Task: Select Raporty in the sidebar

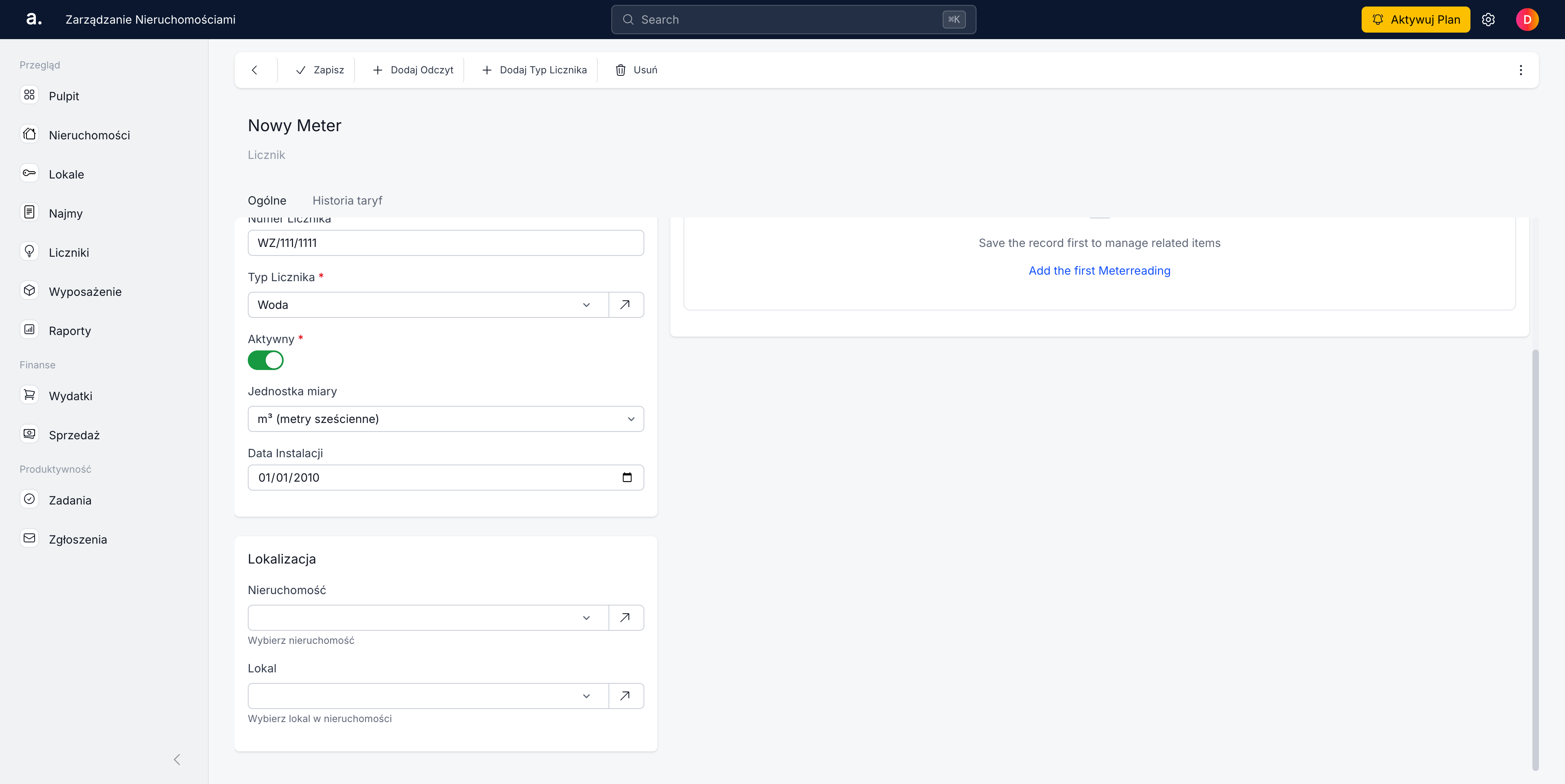Action: [x=70, y=331]
